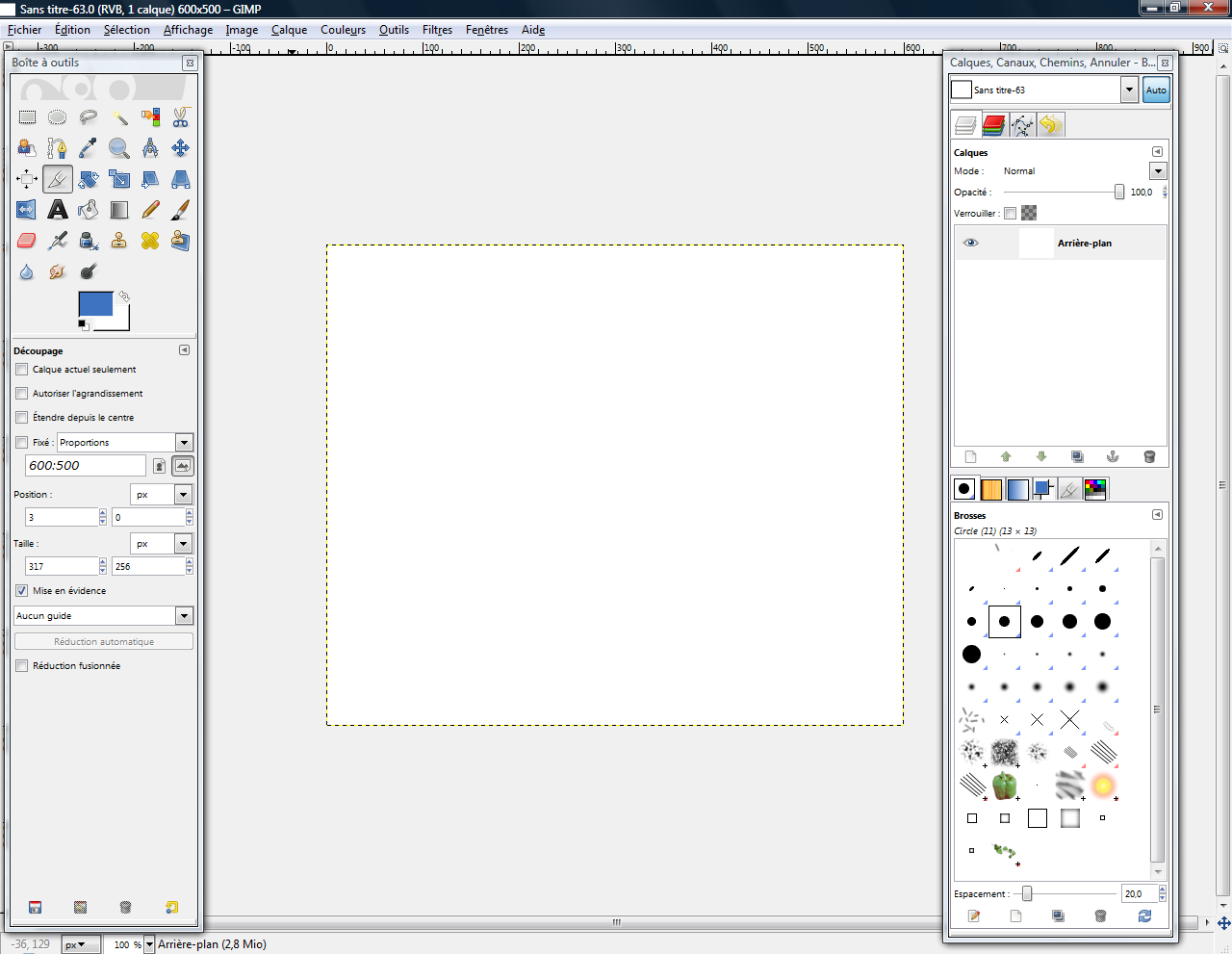The width and height of the screenshot is (1232, 954).
Task: Enable 'Calque actuel seulement' checkbox
Action: 22,370
